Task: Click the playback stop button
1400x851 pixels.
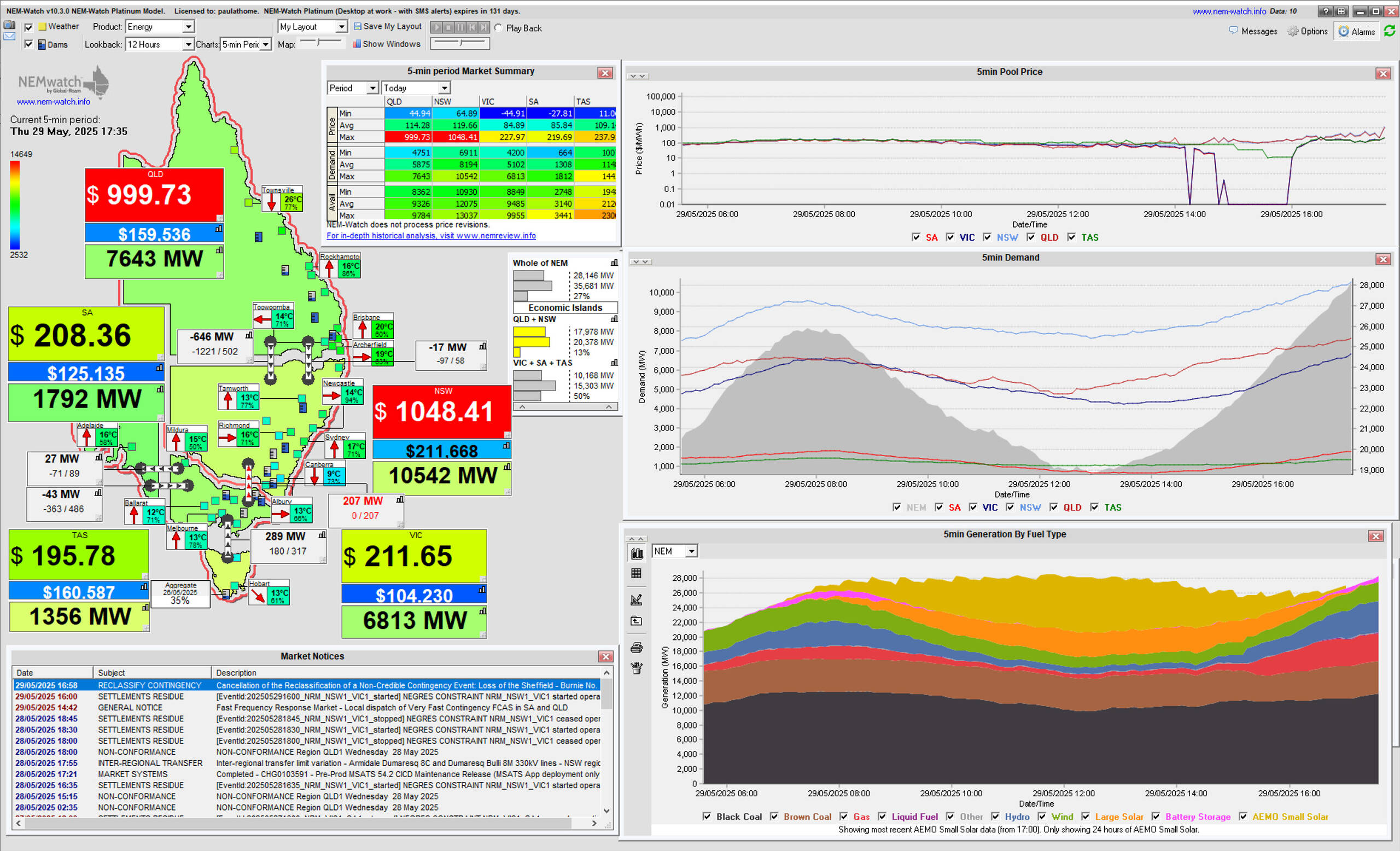Action: pyautogui.click(x=448, y=27)
